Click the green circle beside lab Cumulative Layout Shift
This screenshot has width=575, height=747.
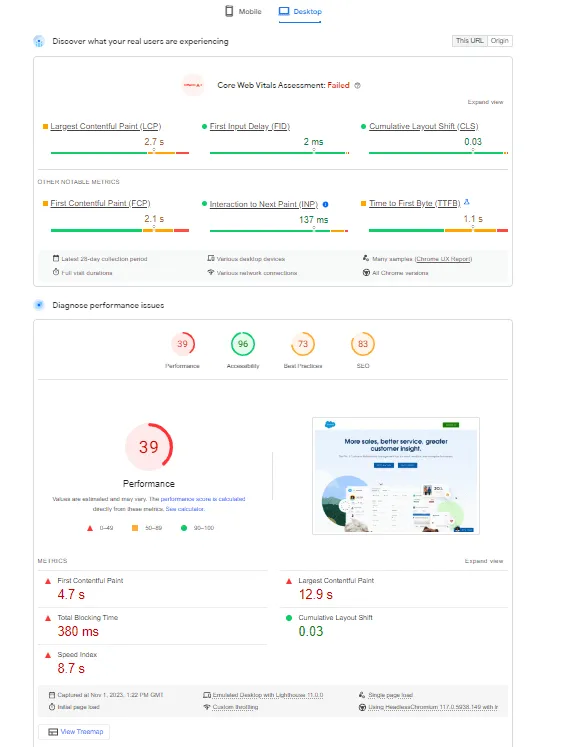289,618
